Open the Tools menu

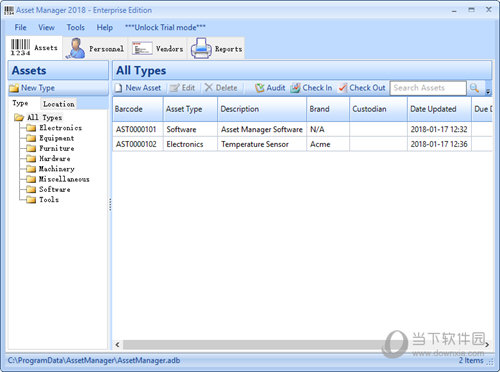coord(75,27)
